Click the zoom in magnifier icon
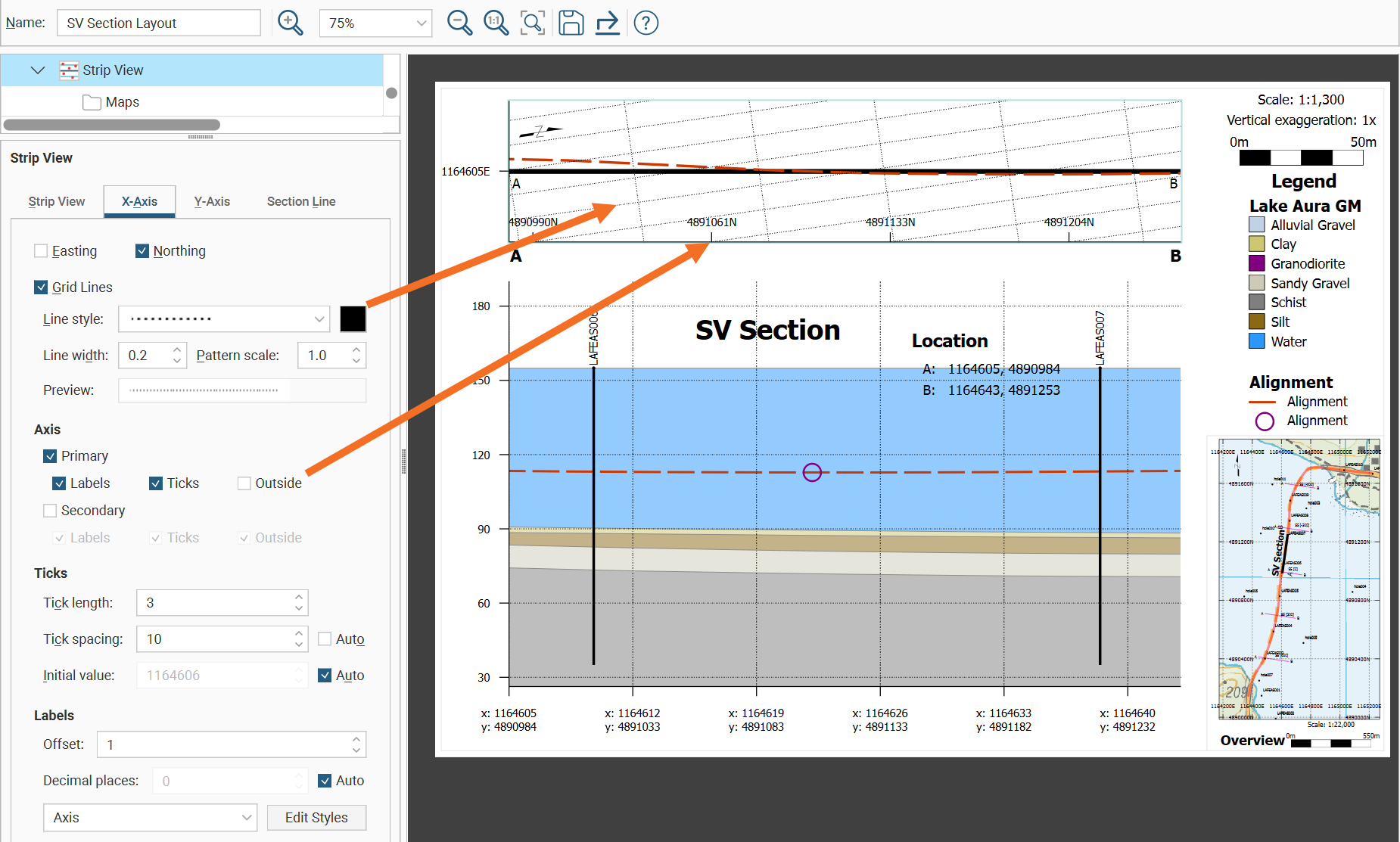 pos(290,23)
